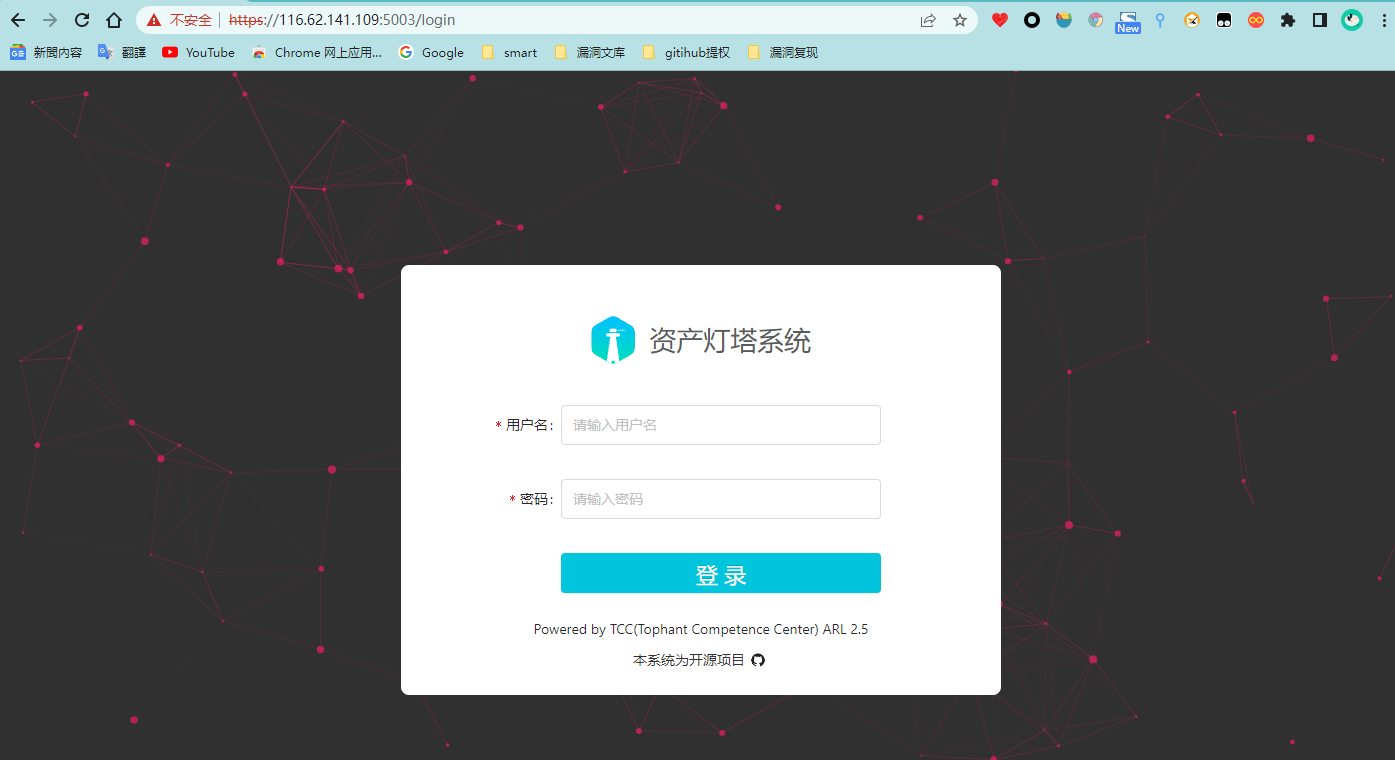Expand the 漏洞复现 bookmark folder

782,53
